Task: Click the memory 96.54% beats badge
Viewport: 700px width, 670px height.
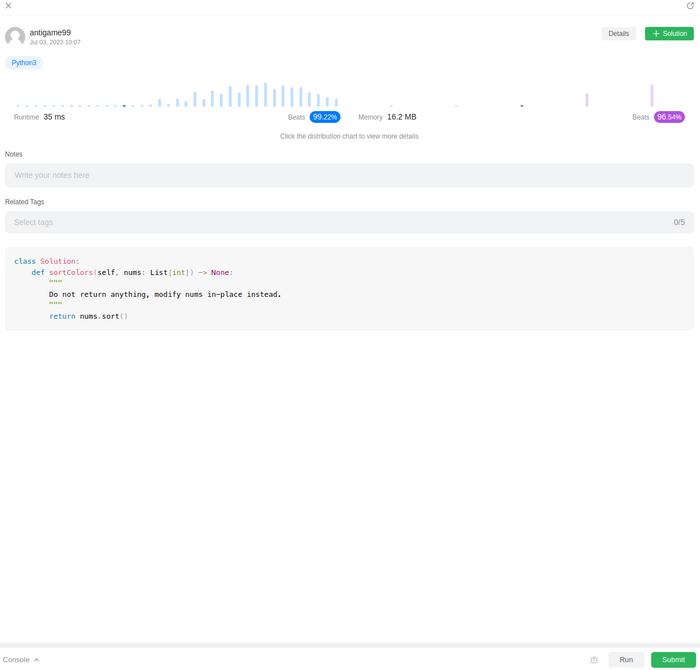Action: coord(669,117)
